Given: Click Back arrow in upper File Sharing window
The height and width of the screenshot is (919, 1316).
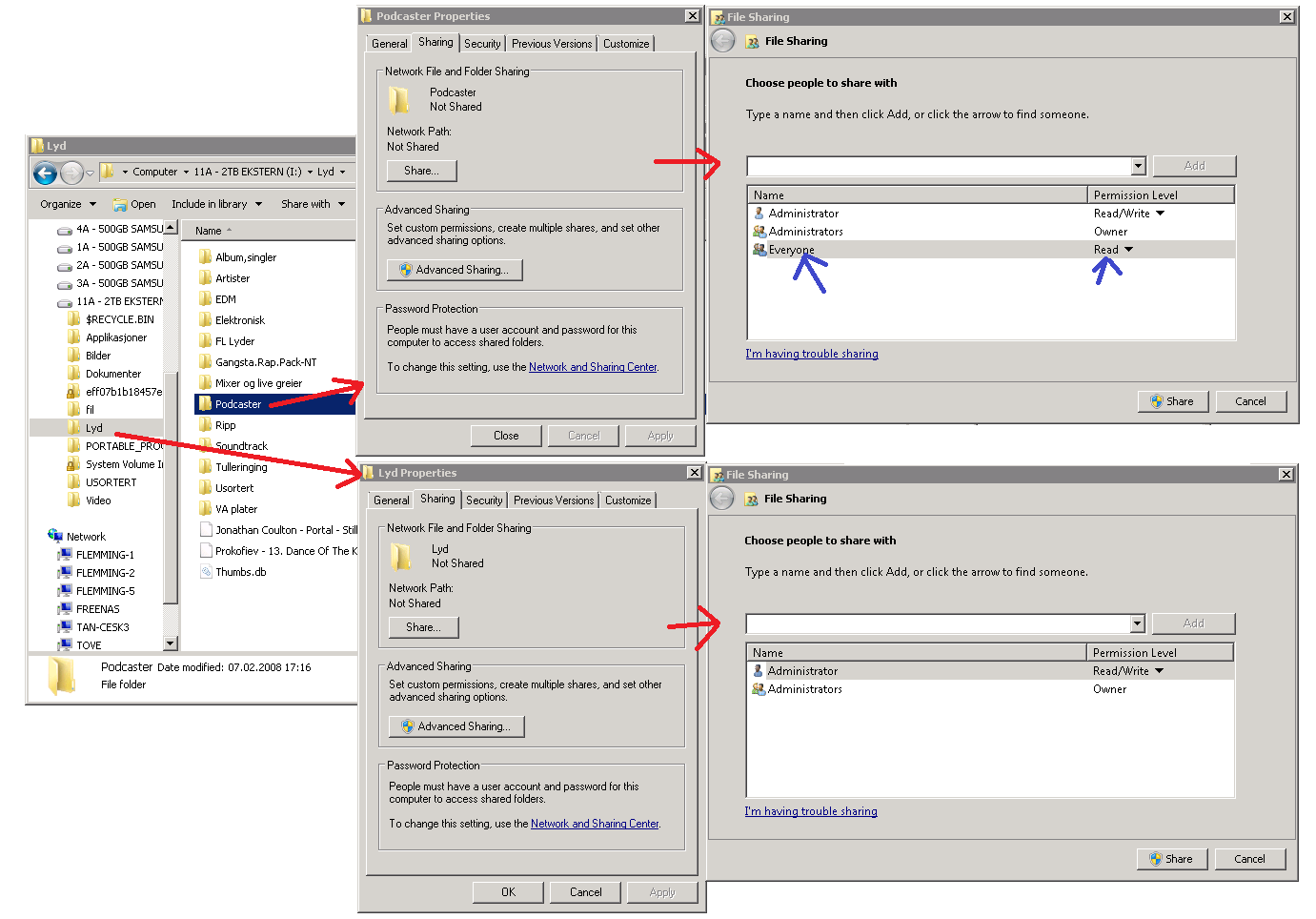Looking at the screenshot, I should (x=723, y=41).
